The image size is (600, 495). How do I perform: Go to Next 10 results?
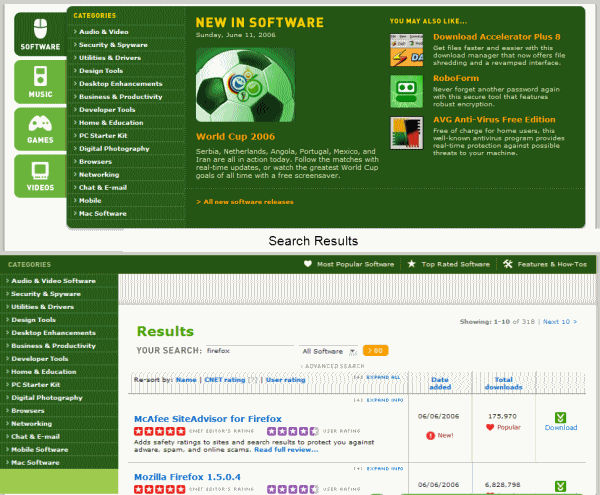[x=560, y=322]
